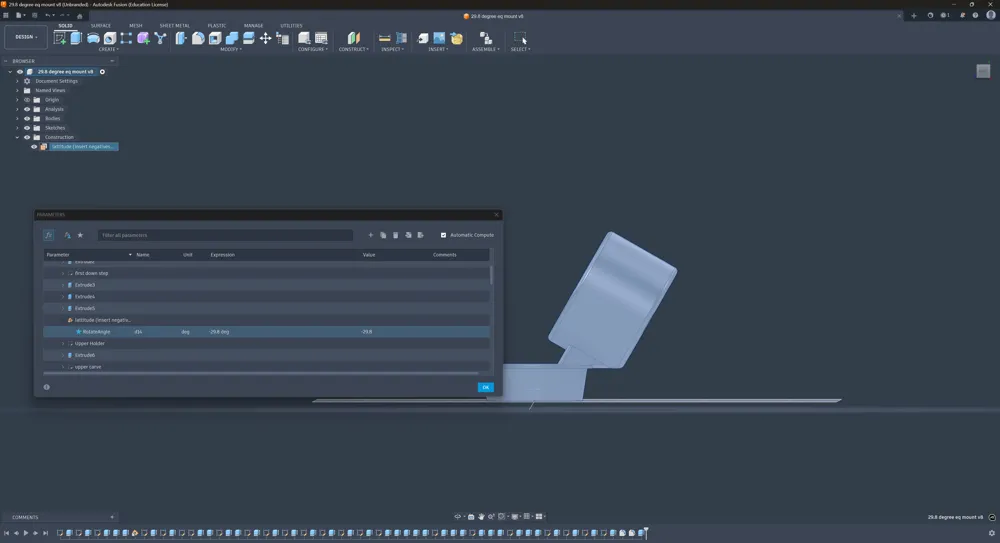This screenshot has height=543, width=1000.
Task: Activate component radio button beside document name
Action: (102, 71)
